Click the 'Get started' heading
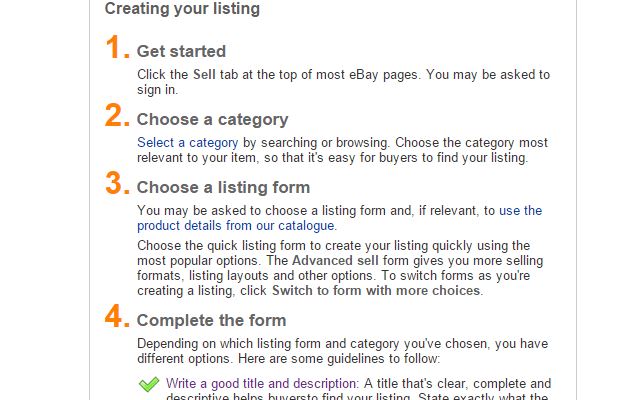This screenshot has width=622, height=400. (181, 52)
